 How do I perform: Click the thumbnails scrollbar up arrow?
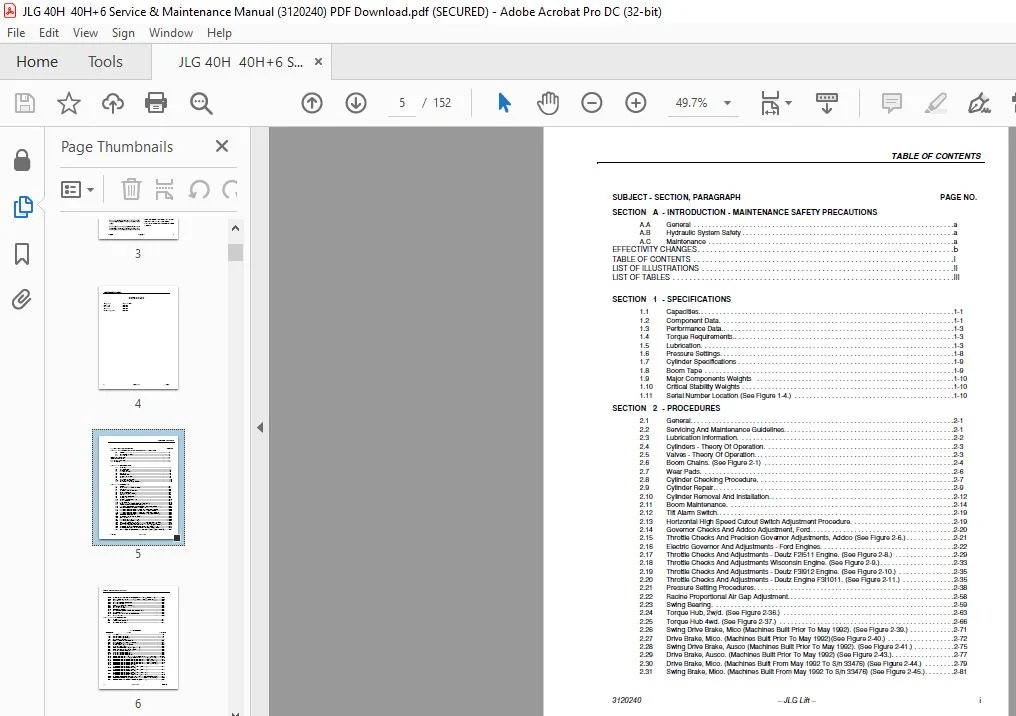(x=235, y=228)
